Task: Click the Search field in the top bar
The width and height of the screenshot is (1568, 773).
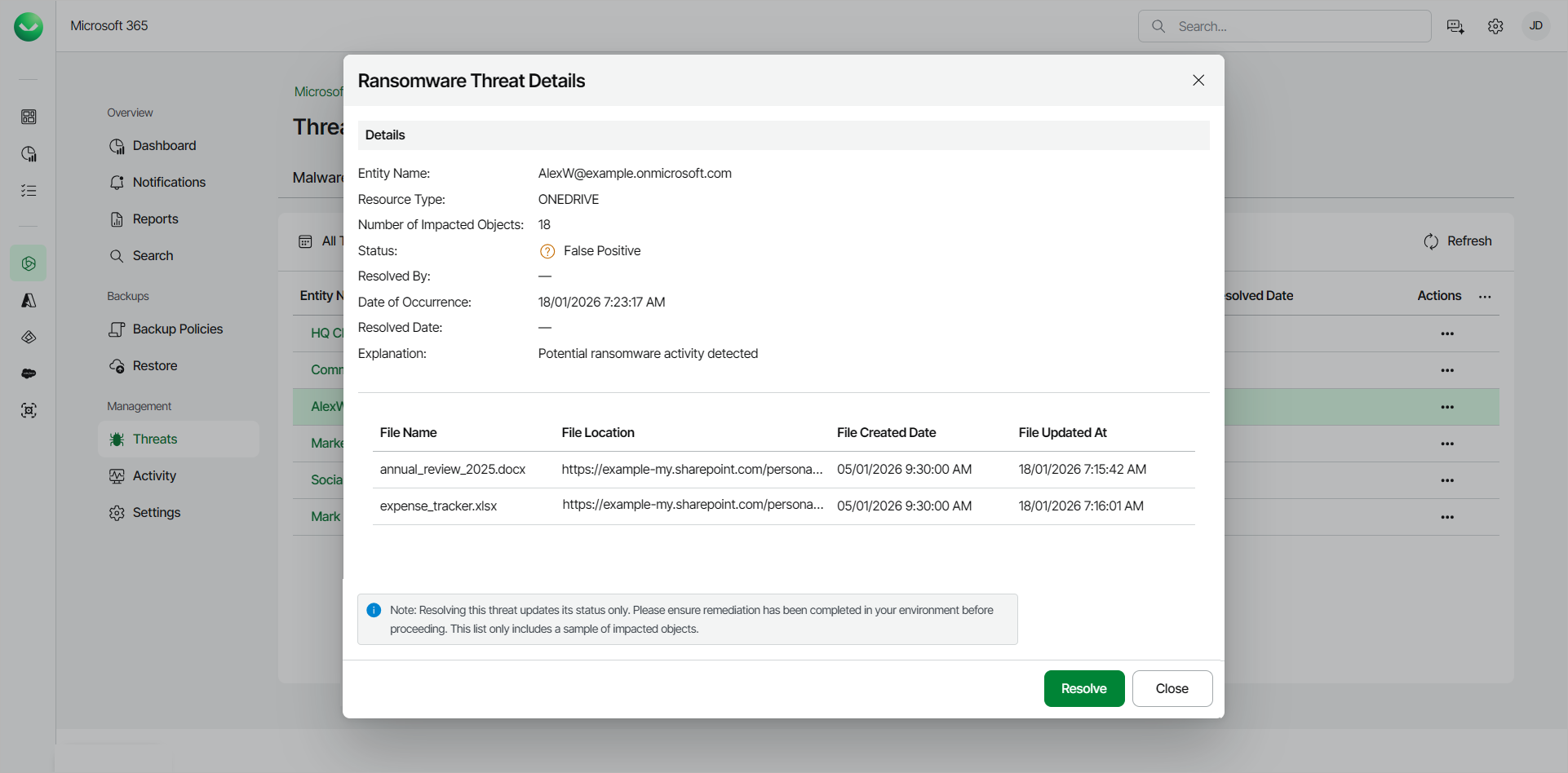Action: (1285, 26)
